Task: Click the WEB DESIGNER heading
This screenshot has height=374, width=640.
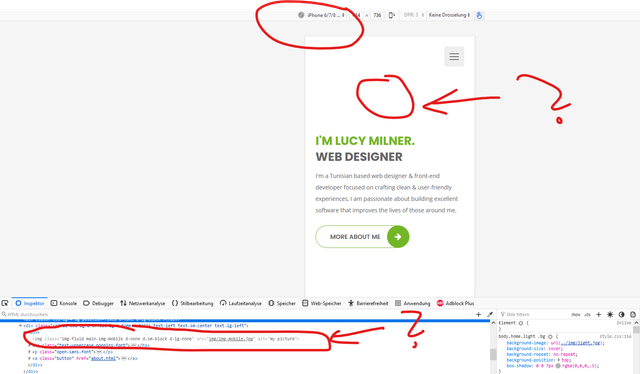Action: click(359, 156)
